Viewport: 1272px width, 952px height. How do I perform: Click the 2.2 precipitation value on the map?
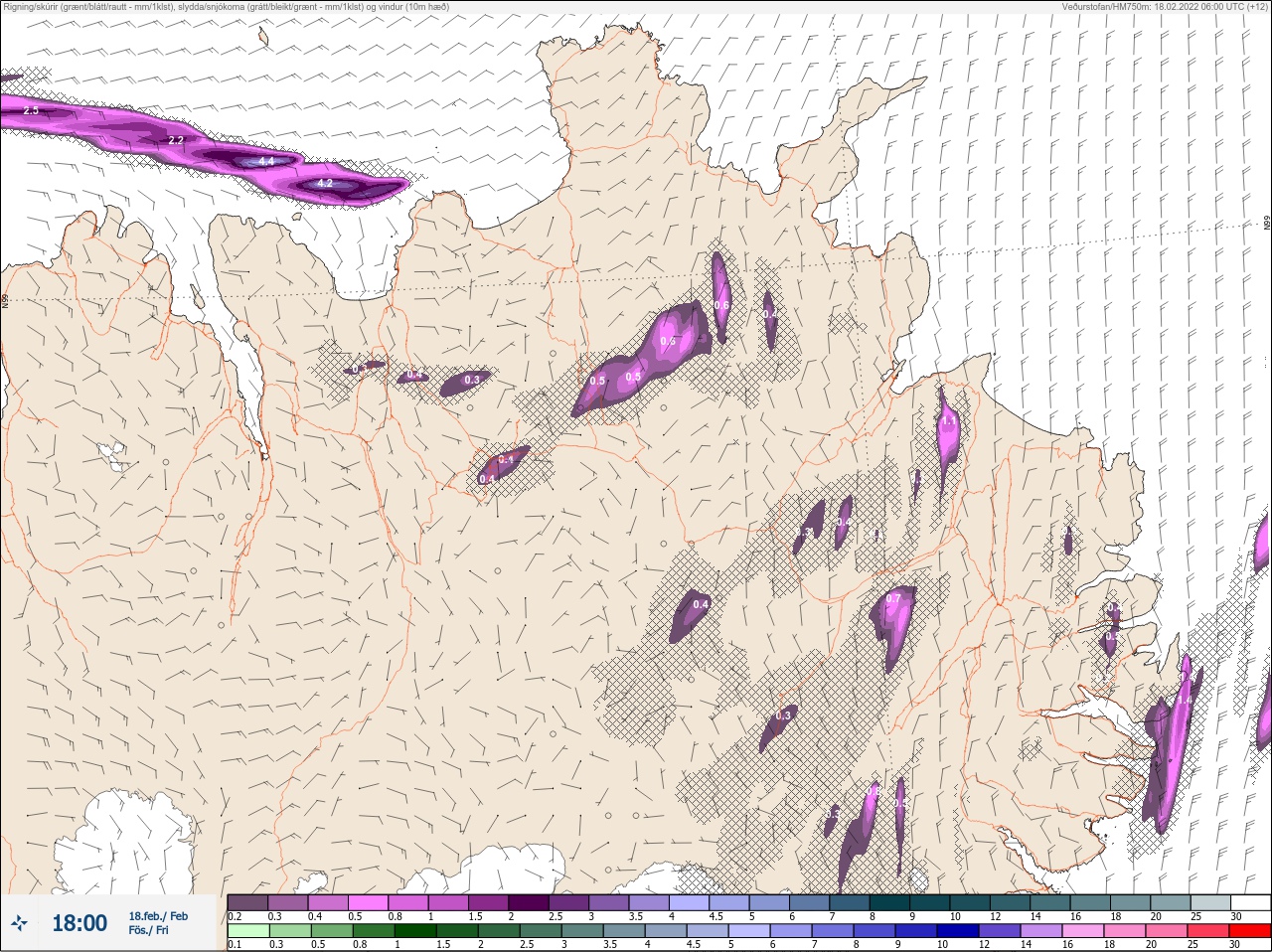click(x=176, y=140)
